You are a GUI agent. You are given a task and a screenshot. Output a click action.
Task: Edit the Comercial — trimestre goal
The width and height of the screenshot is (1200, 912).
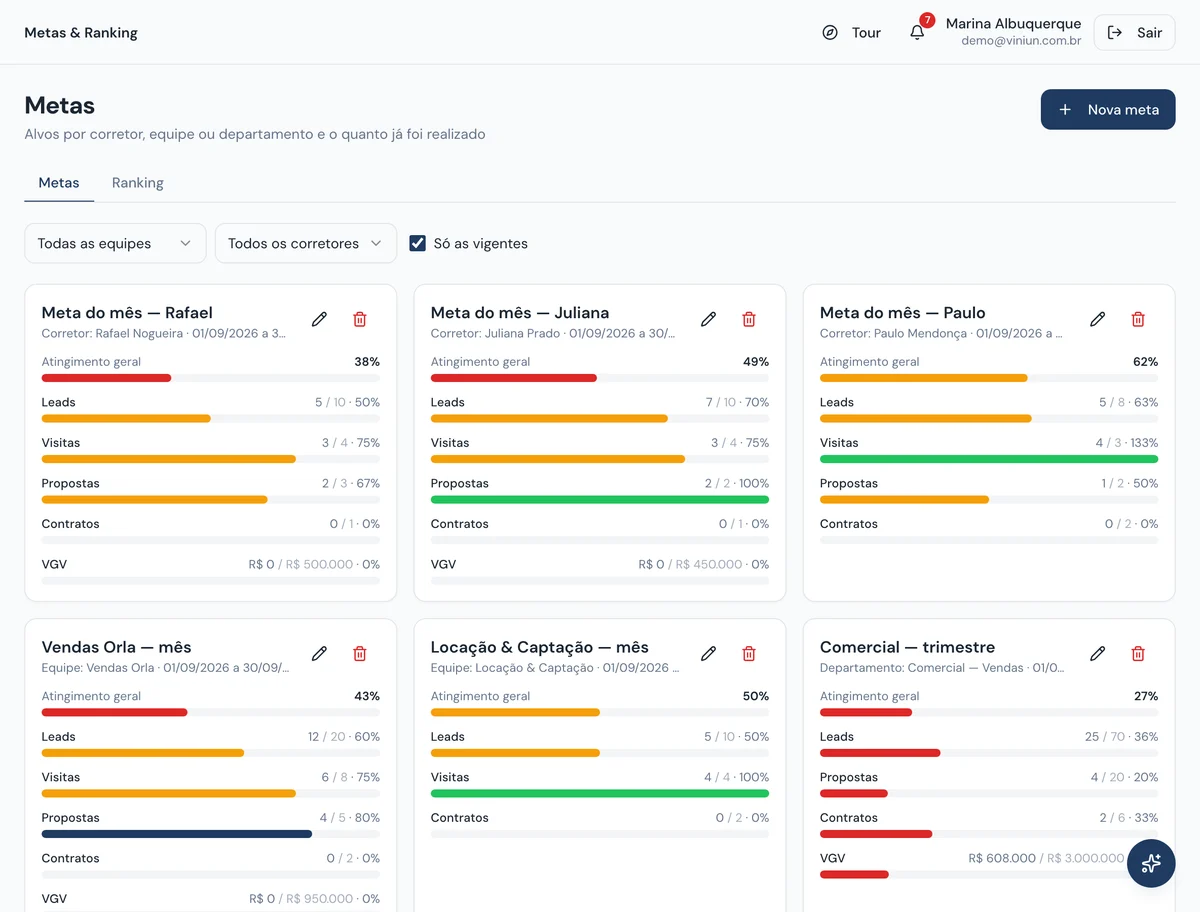[1097, 653]
